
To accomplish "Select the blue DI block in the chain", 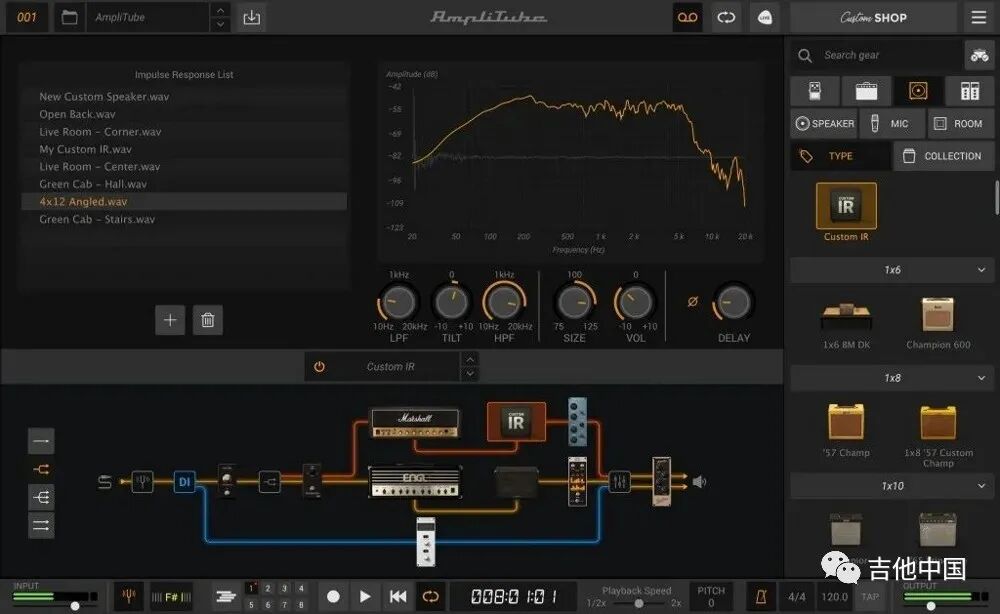I will point(184,481).
